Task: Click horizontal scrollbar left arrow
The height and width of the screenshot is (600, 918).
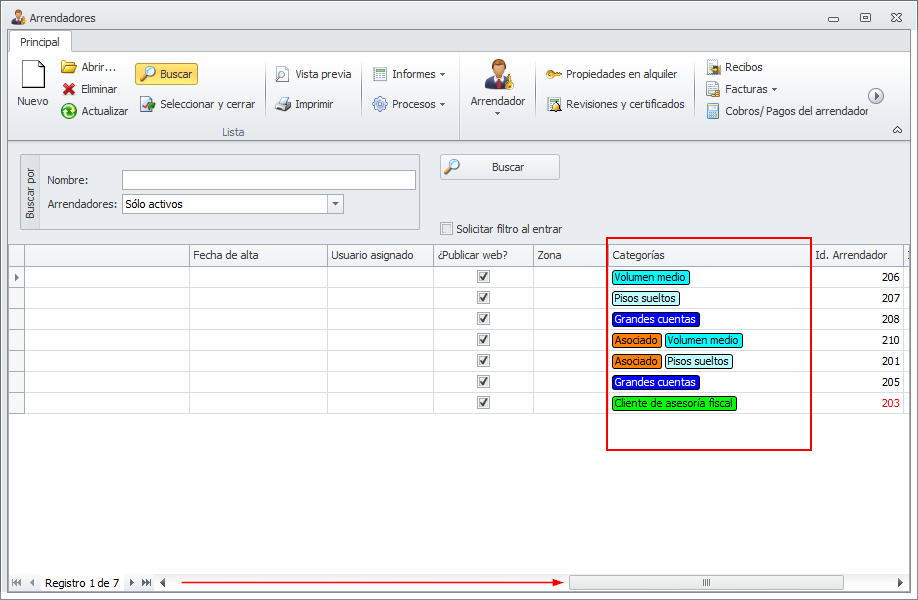Action: 163,582
